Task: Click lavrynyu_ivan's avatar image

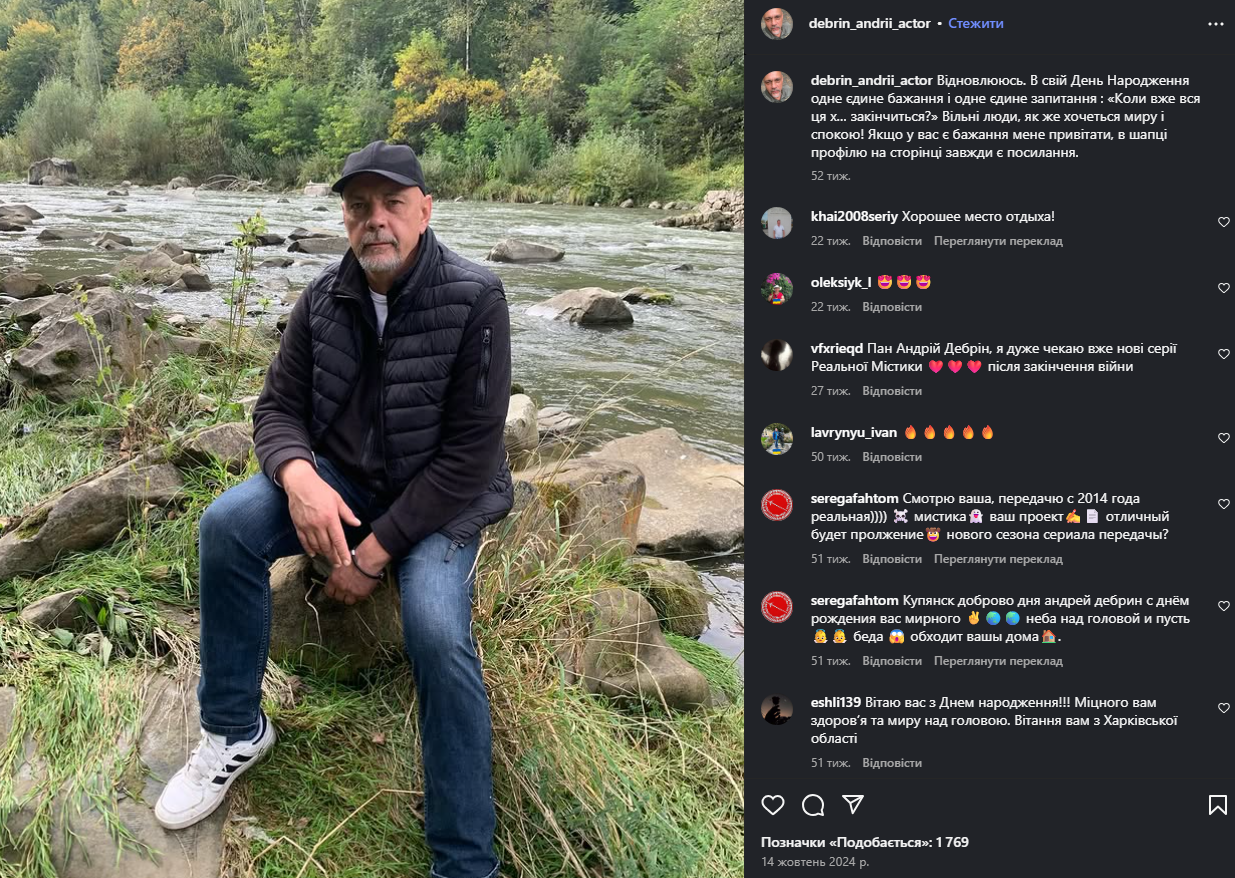Action: 777,438
